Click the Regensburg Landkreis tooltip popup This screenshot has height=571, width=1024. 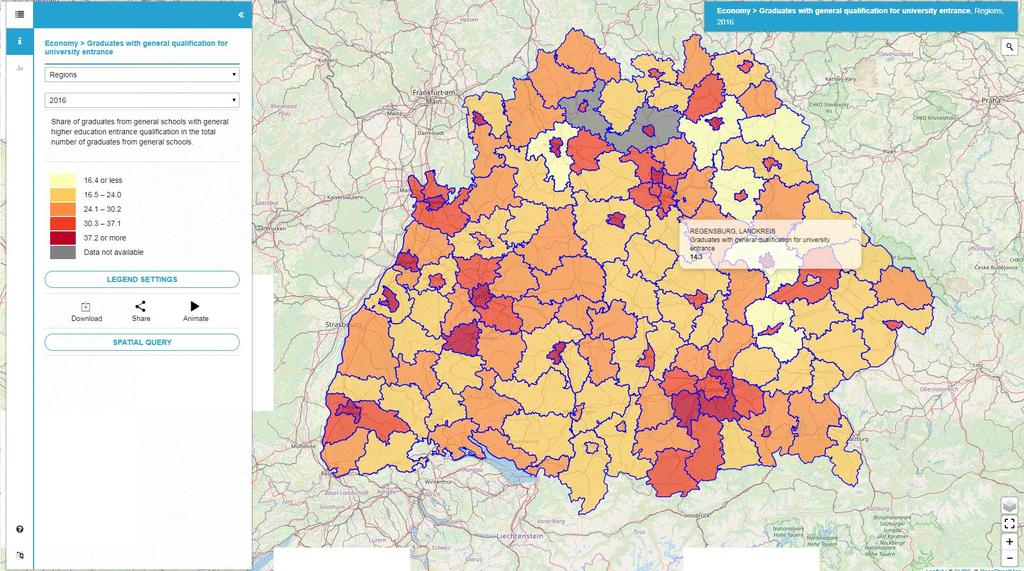pos(771,244)
